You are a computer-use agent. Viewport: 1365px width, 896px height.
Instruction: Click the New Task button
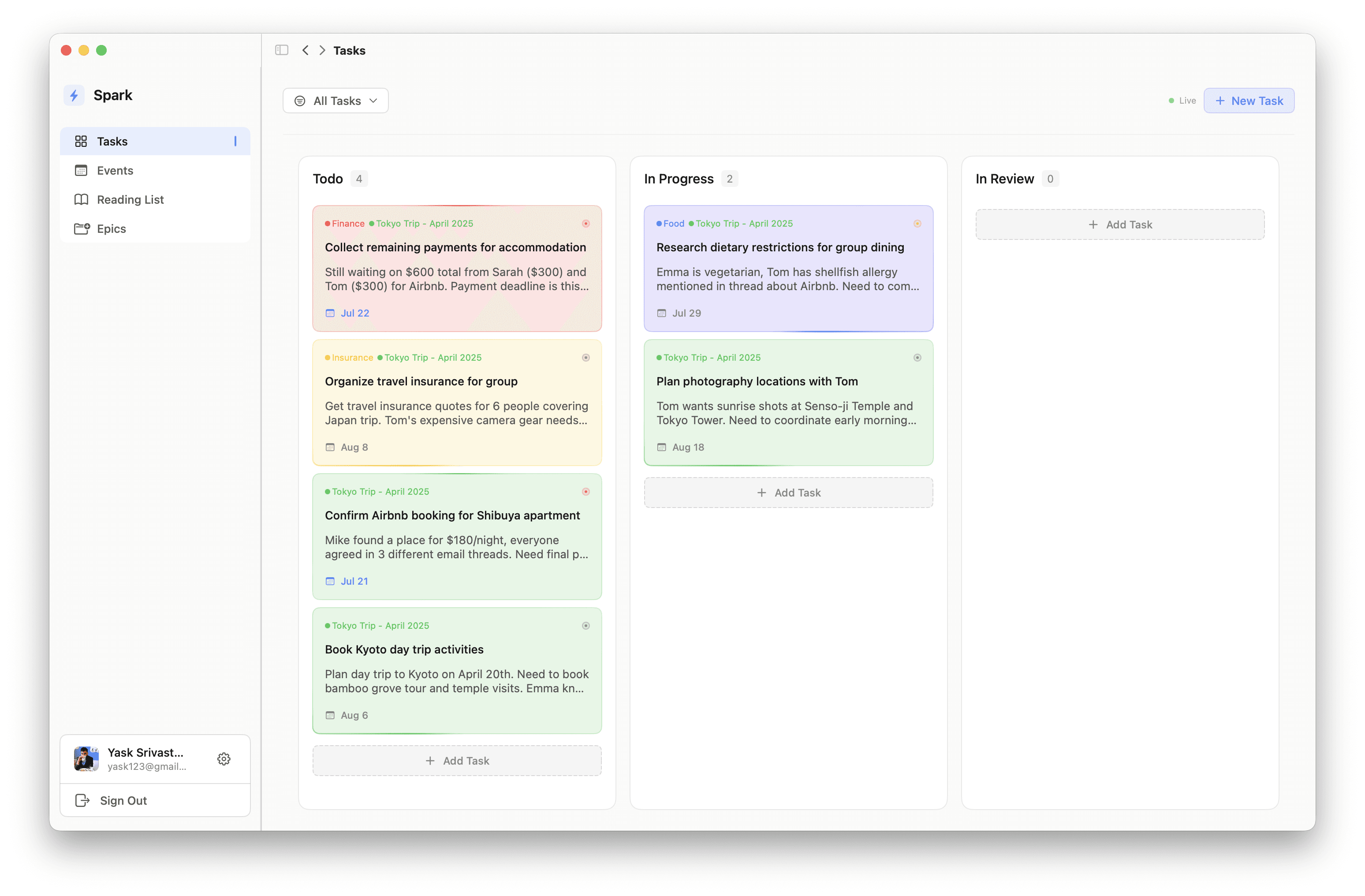tap(1249, 101)
